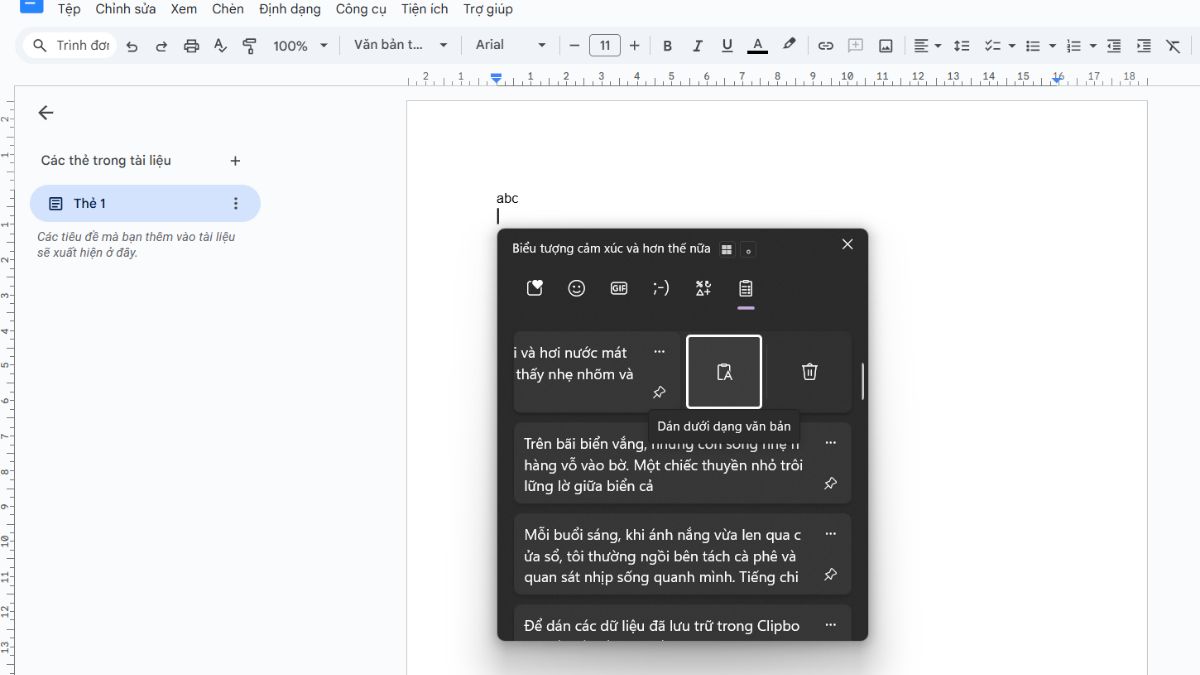Open the Chỉnh sửa menu
1200x675 pixels.
(125, 9)
